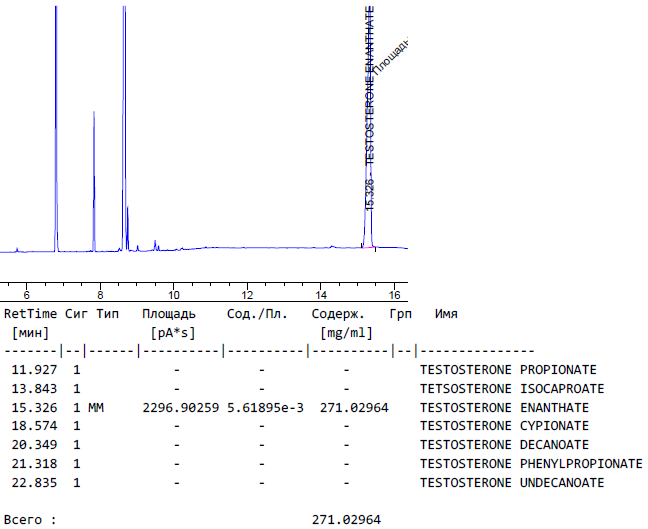Click the TESTOSTERONE ENANTHATE vertical peak label
648x529 pixels.
pos(370,85)
